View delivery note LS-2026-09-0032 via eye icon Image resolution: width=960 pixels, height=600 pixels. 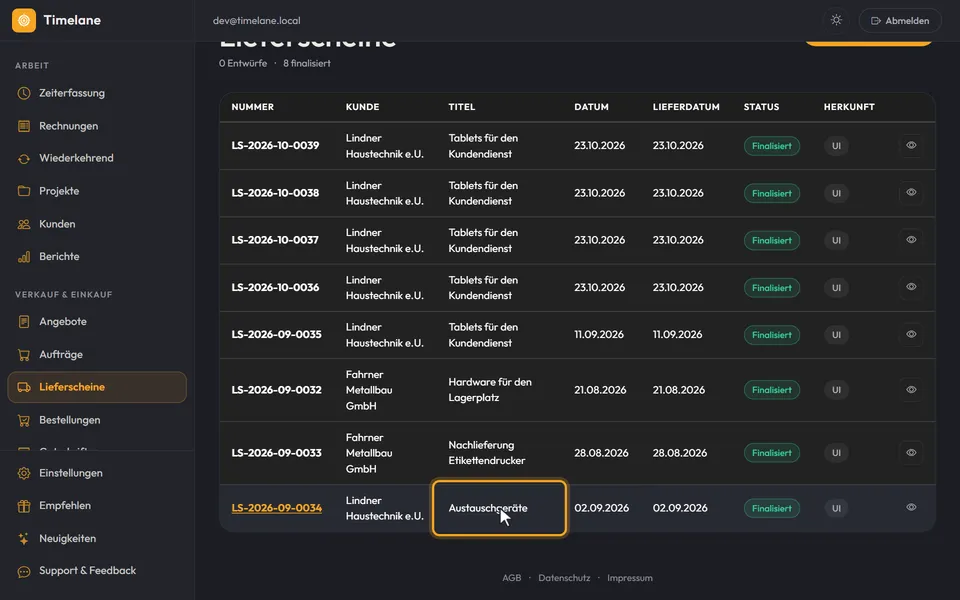click(x=911, y=389)
